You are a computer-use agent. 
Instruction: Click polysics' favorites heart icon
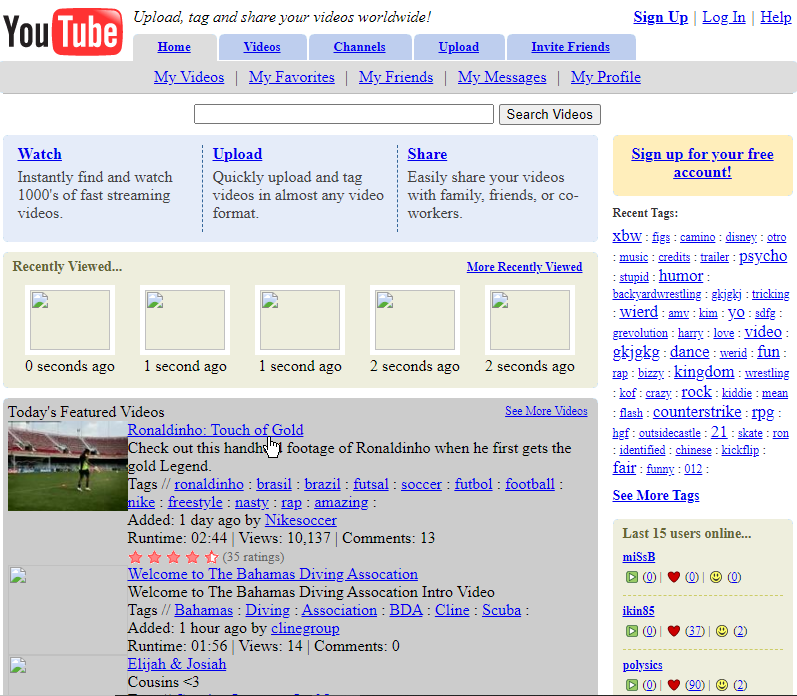(674, 685)
